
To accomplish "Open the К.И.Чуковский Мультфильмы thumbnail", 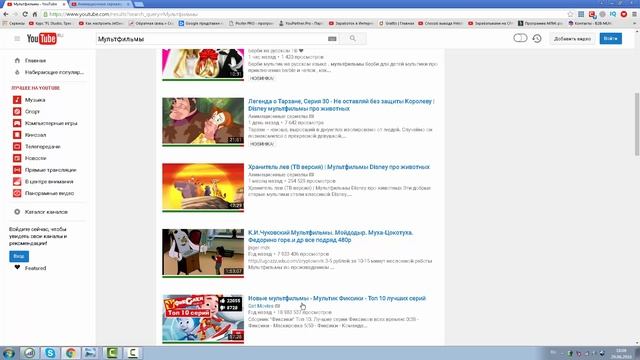I will coord(203,253).
